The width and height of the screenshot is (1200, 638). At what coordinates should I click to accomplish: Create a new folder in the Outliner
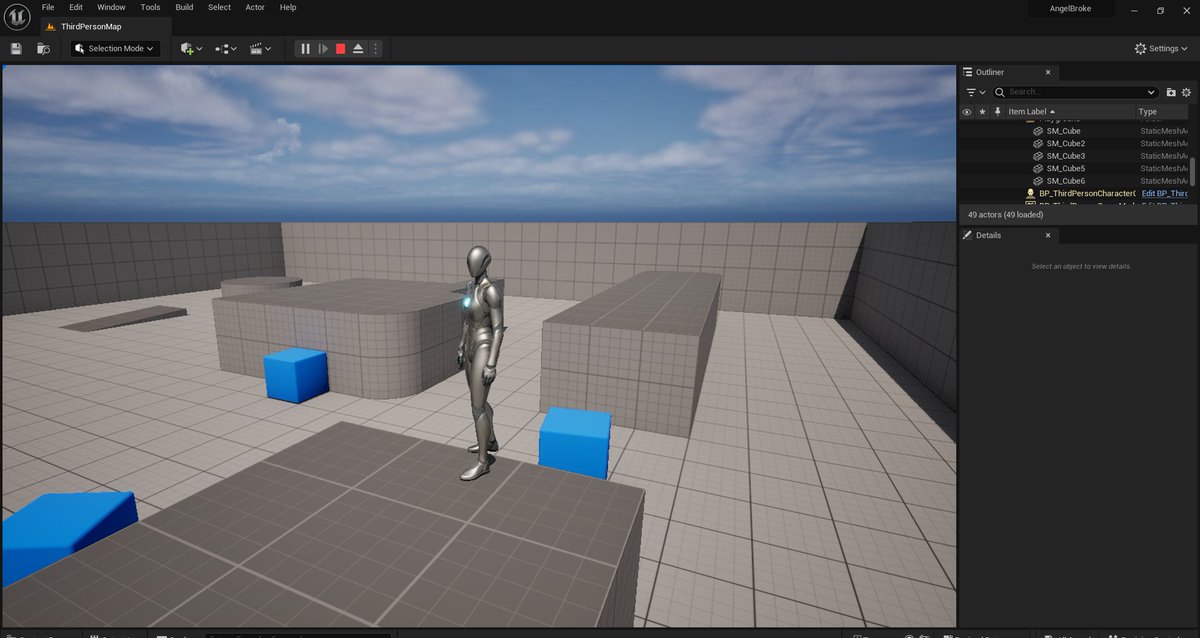[1171, 91]
